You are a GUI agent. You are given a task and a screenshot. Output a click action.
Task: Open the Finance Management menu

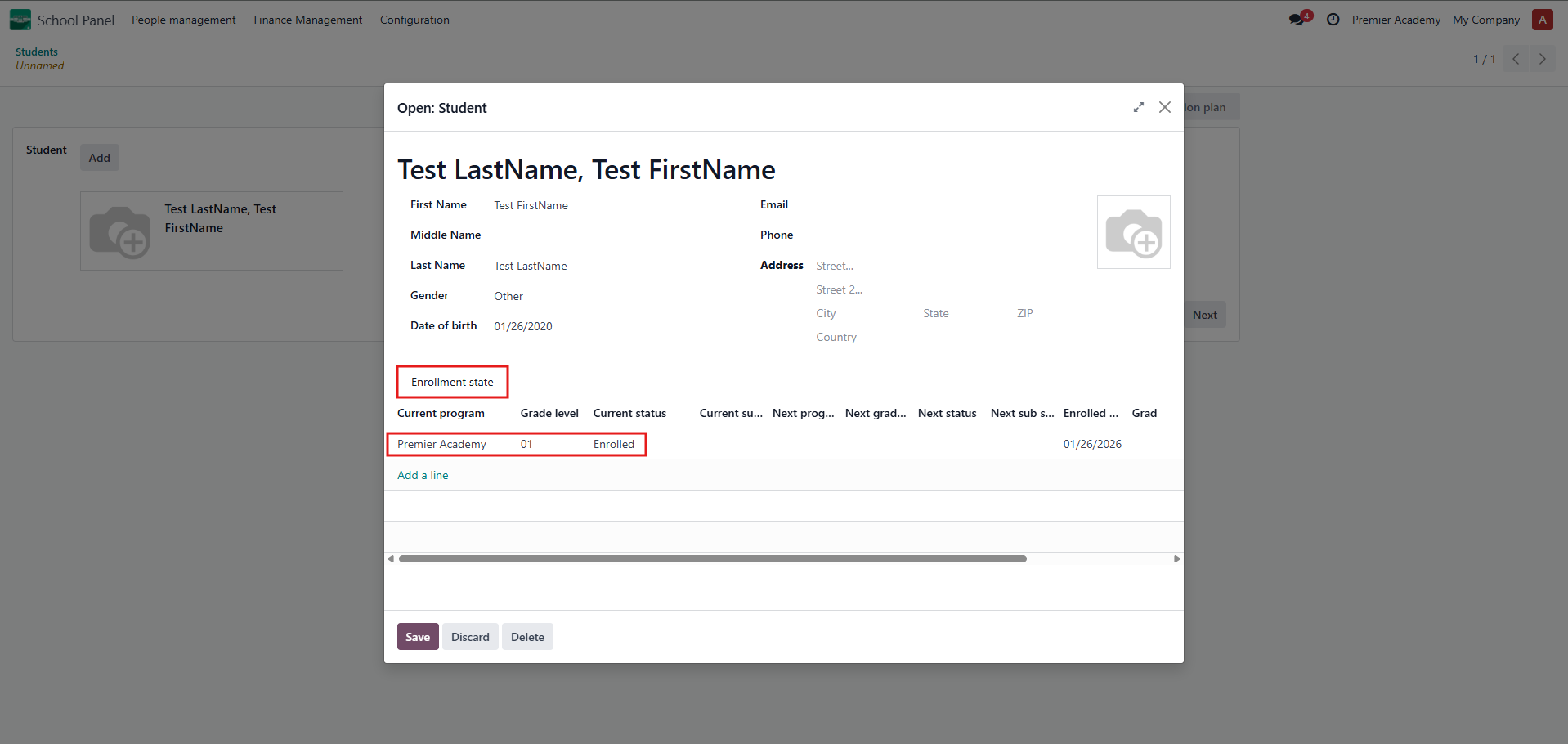pyautogui.click(x=307, y=20)
